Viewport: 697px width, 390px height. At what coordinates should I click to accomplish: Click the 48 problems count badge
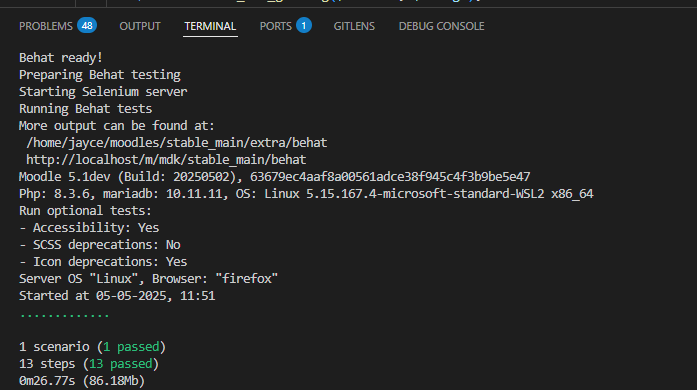click(x=87, y=25)
